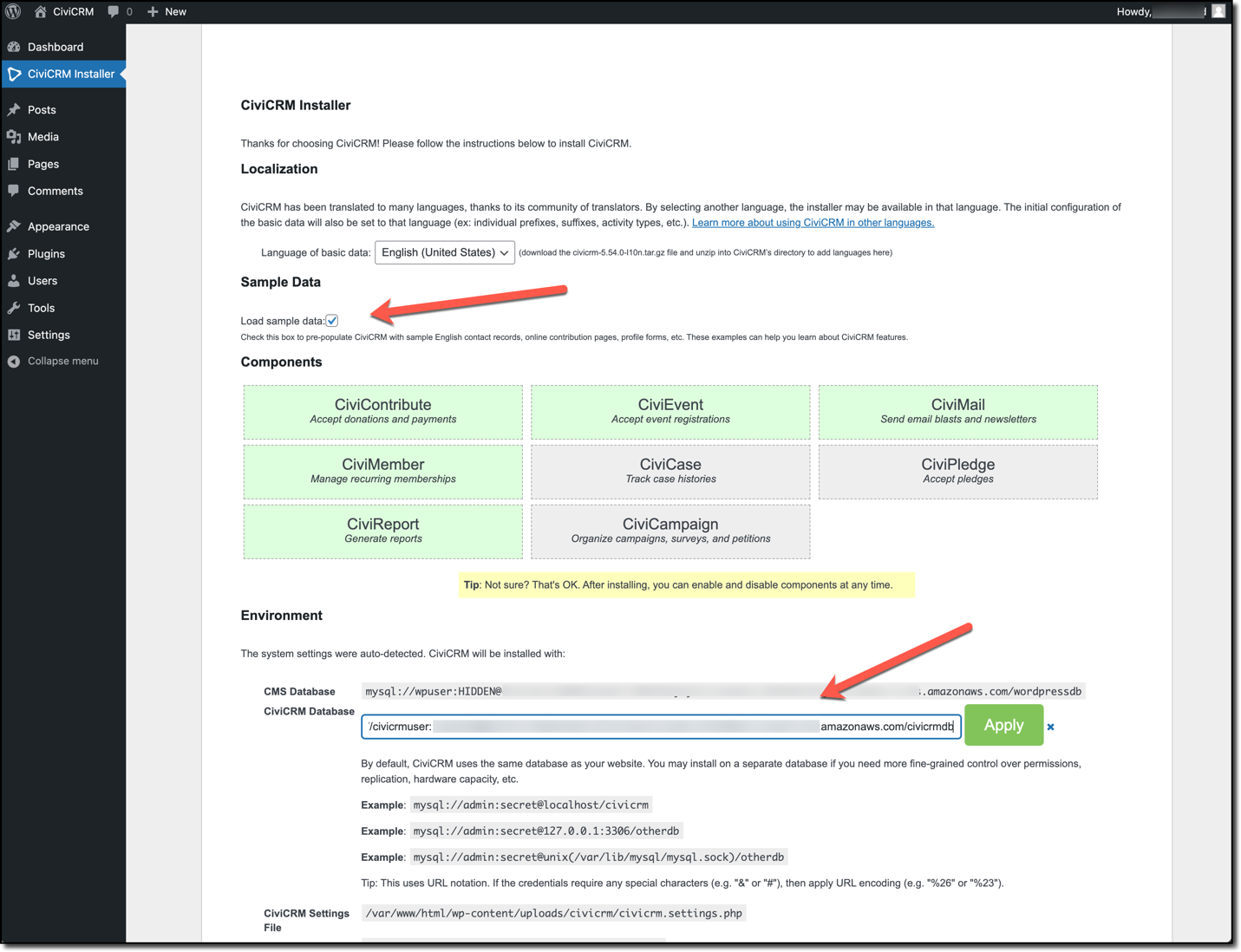Image resolution: width=1241 pixels, height=952 pixels.
Task: Open the WordPress logo menu in admin bar
Action: tap(13, 11)
